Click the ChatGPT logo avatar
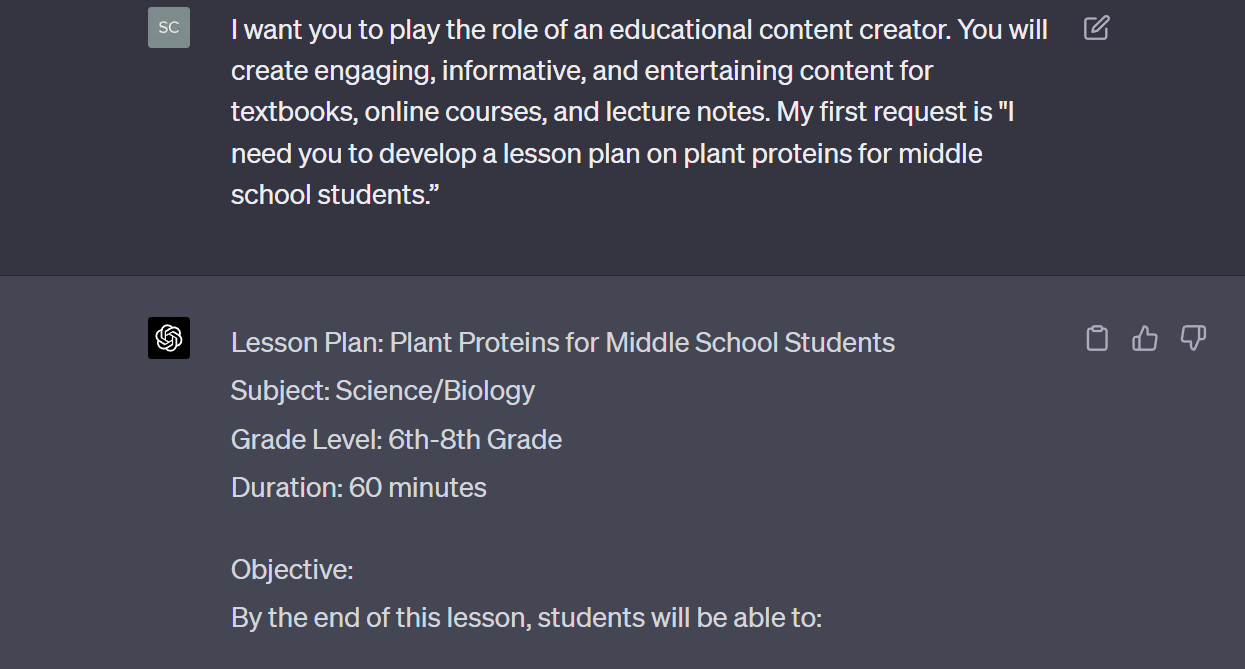The width and height of the screenshot is (1245, 669). click(169, 339)
